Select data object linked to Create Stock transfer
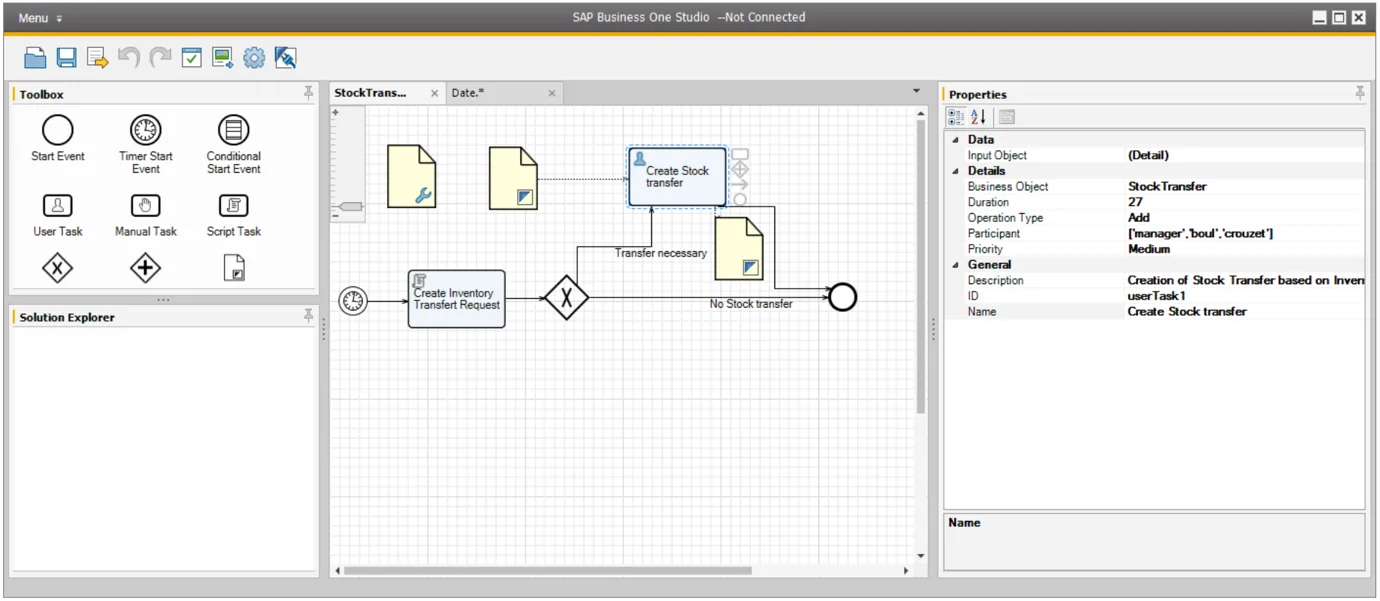Image resolution: width=1380 pixels, height=601 pixels. (513, 178)
